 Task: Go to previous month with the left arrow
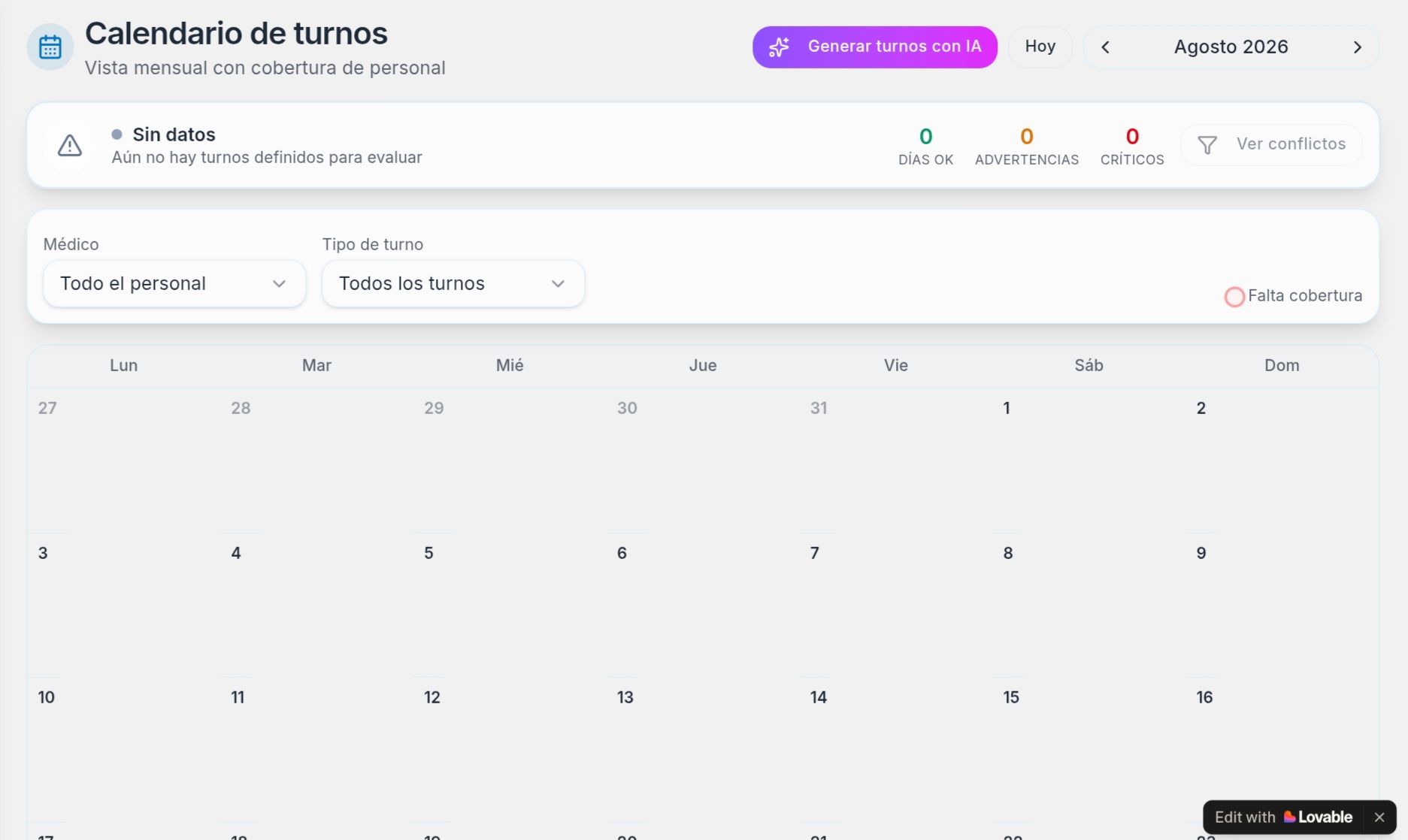point(1105,47)
